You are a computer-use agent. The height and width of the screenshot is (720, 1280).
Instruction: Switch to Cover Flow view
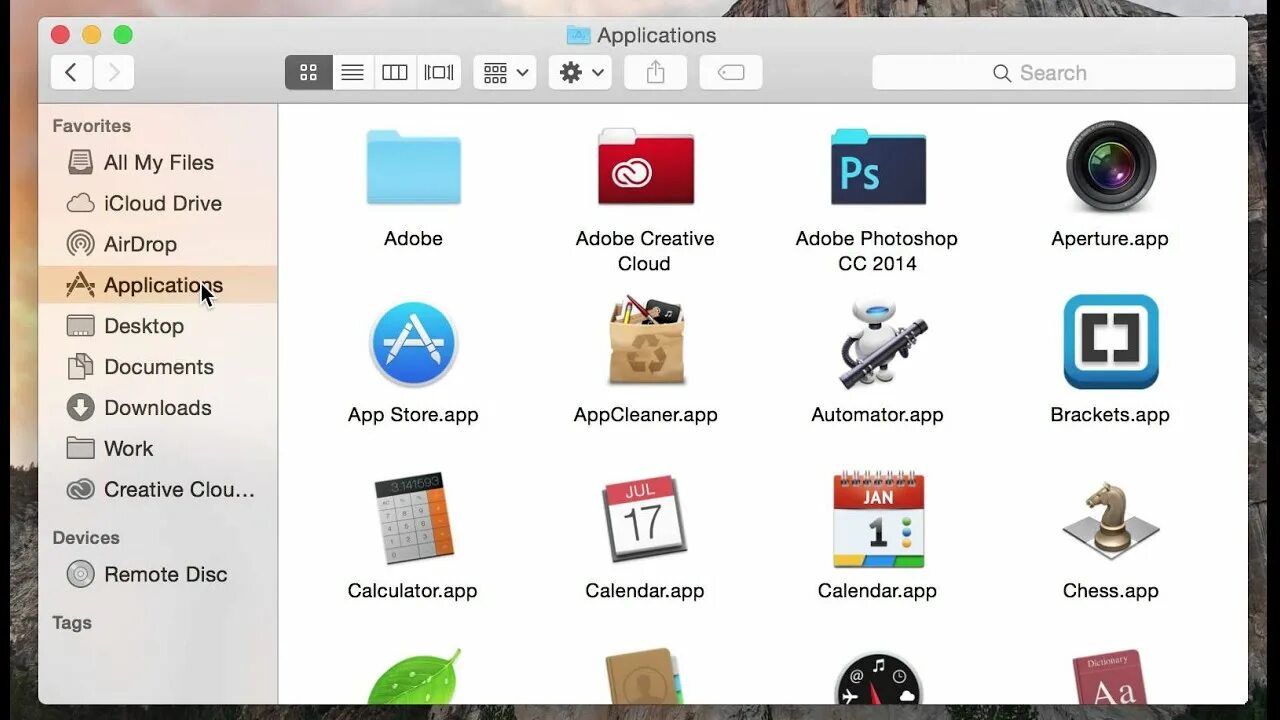[439, 73]
